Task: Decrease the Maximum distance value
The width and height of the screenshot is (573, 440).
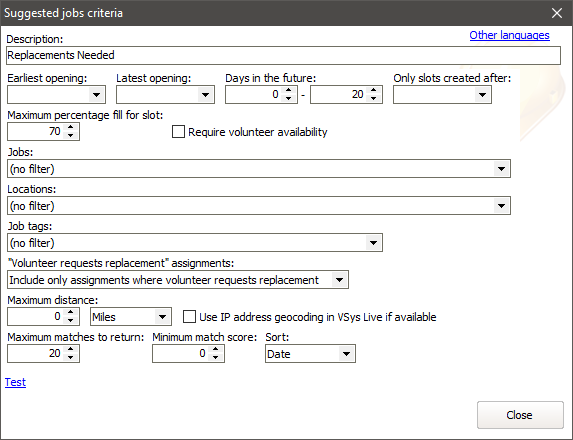Action: pyautogui.click(x=71, y=320)
